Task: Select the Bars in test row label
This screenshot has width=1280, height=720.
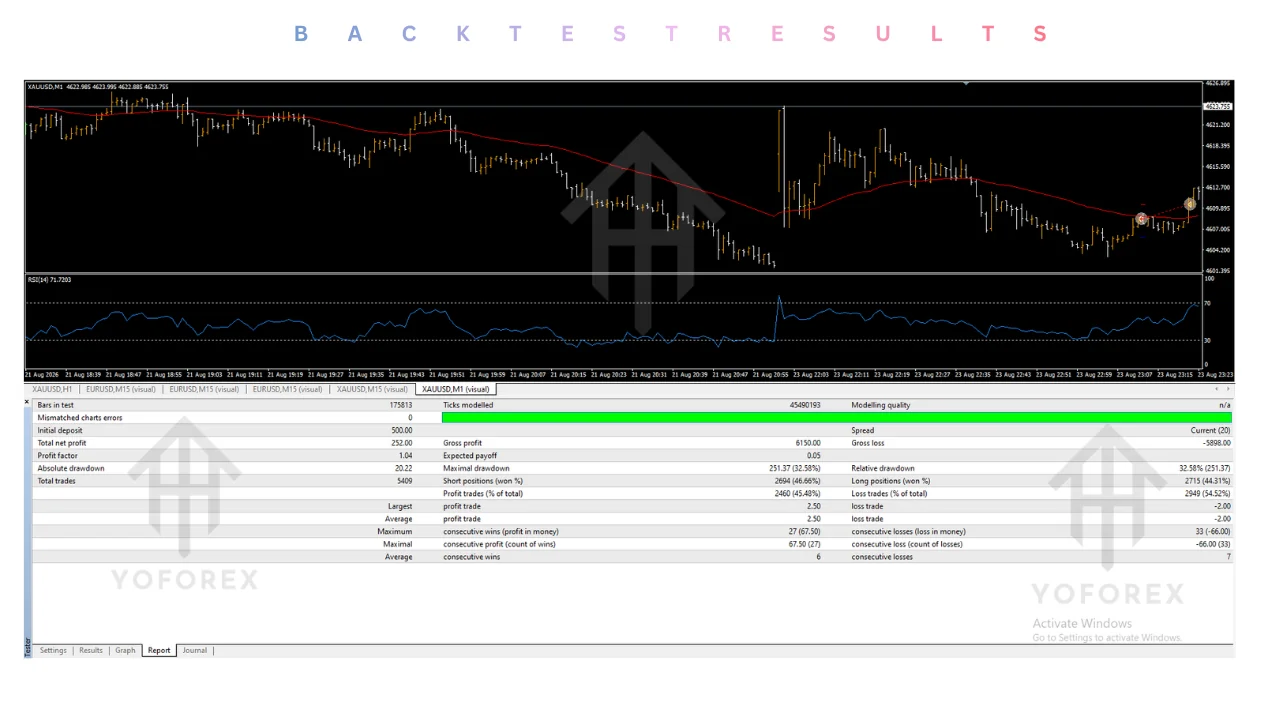Action: [x=55, y=405]
